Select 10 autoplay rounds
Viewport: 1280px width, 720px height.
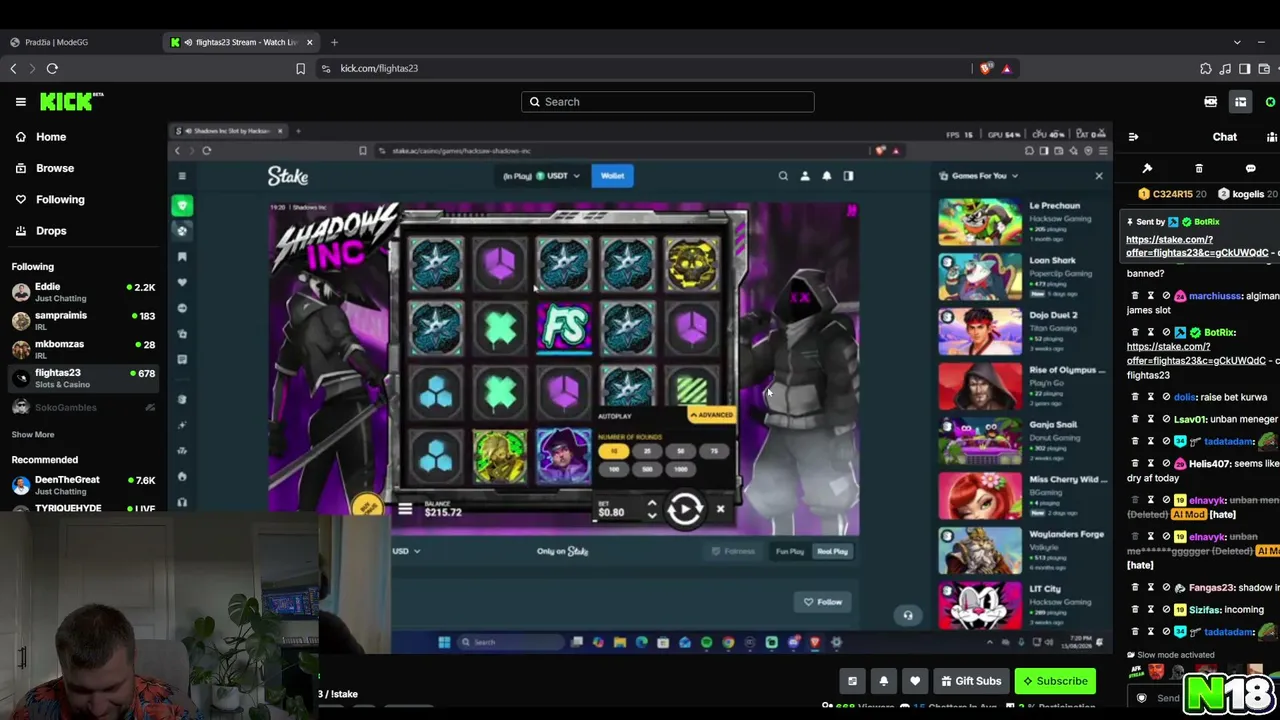point(614,451)
